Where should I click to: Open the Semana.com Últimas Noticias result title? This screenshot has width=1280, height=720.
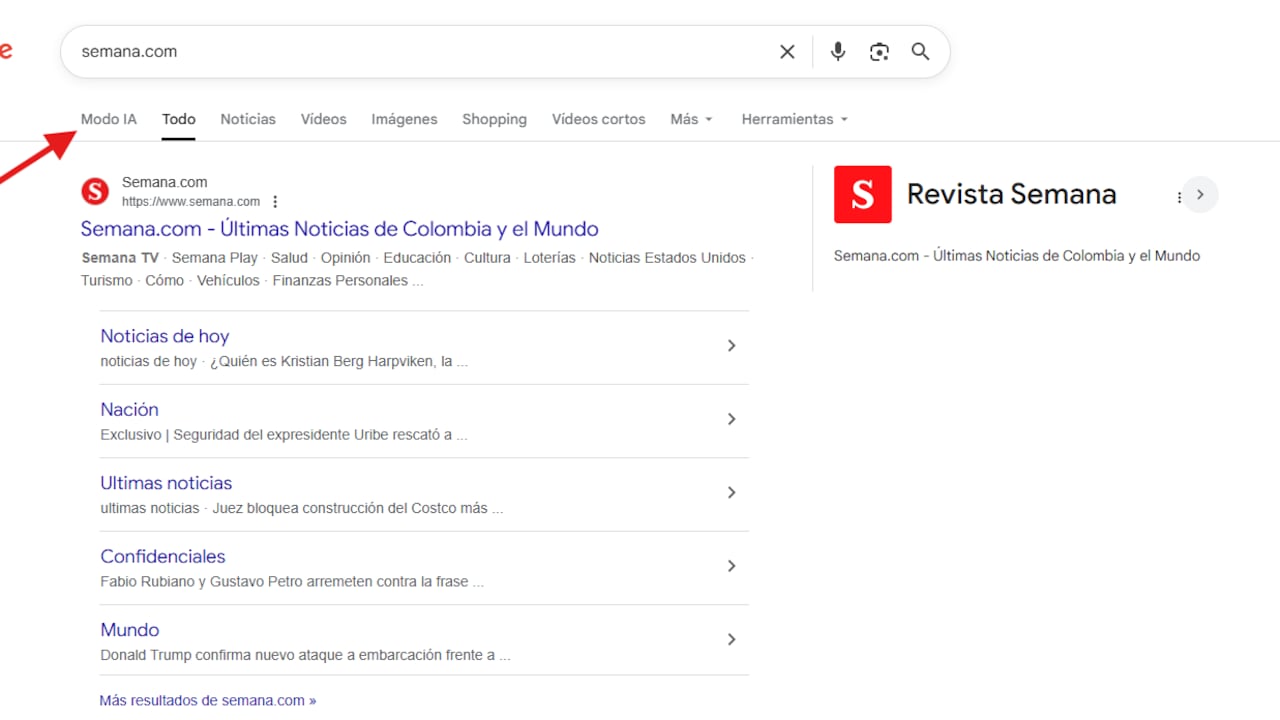[x=339, y=229]
